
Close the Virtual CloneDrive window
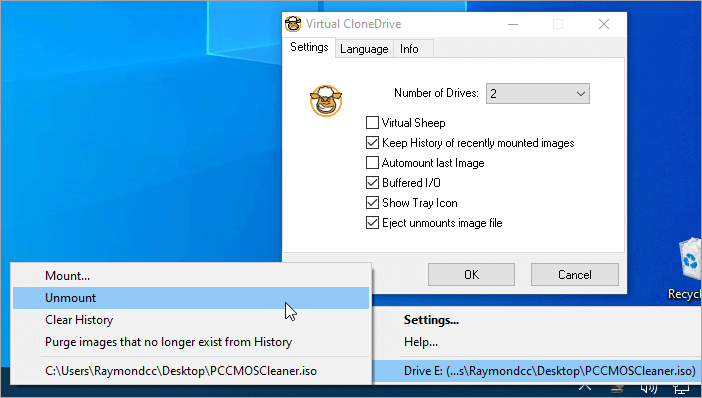coord(604,24)
